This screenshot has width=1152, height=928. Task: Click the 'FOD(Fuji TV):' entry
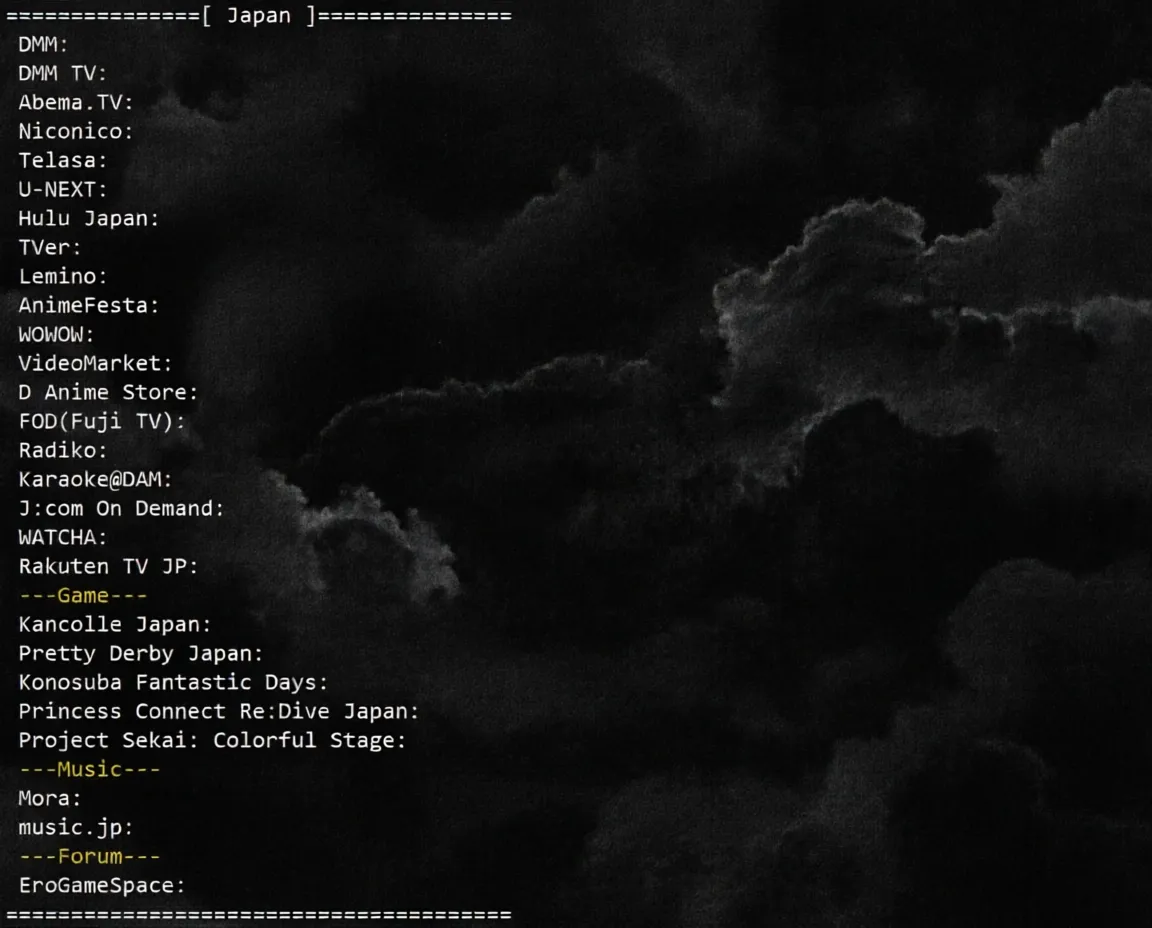tap(101, 422)
